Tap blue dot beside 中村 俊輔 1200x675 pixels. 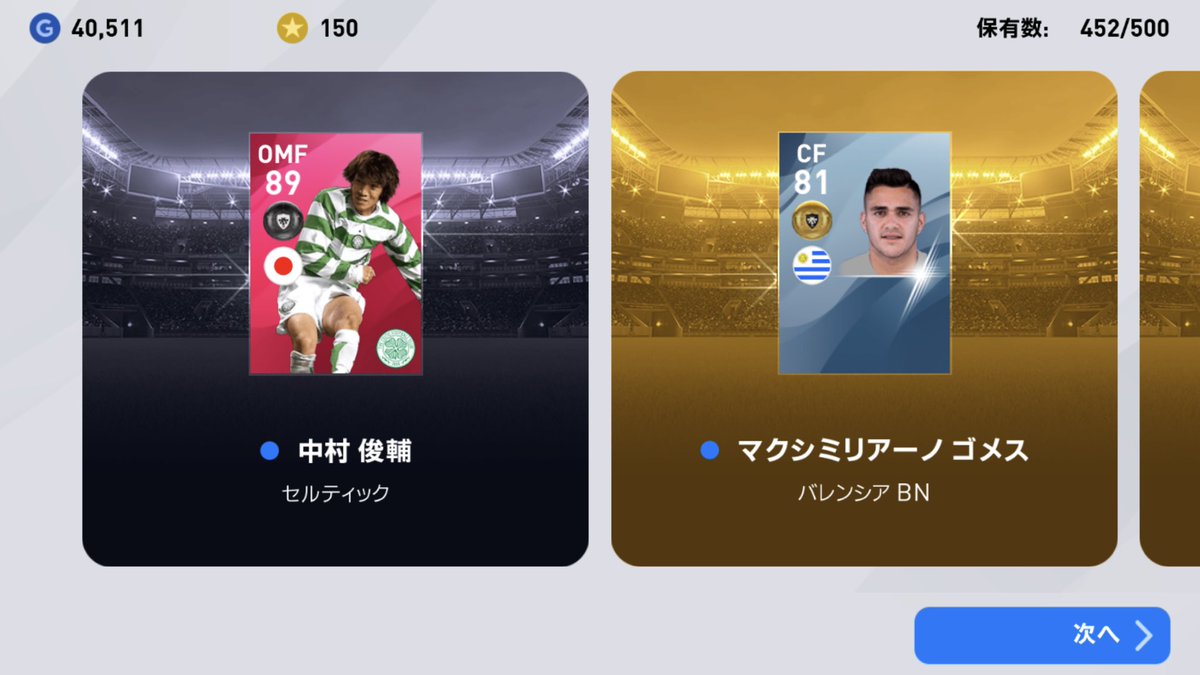[x=269, y=451]
